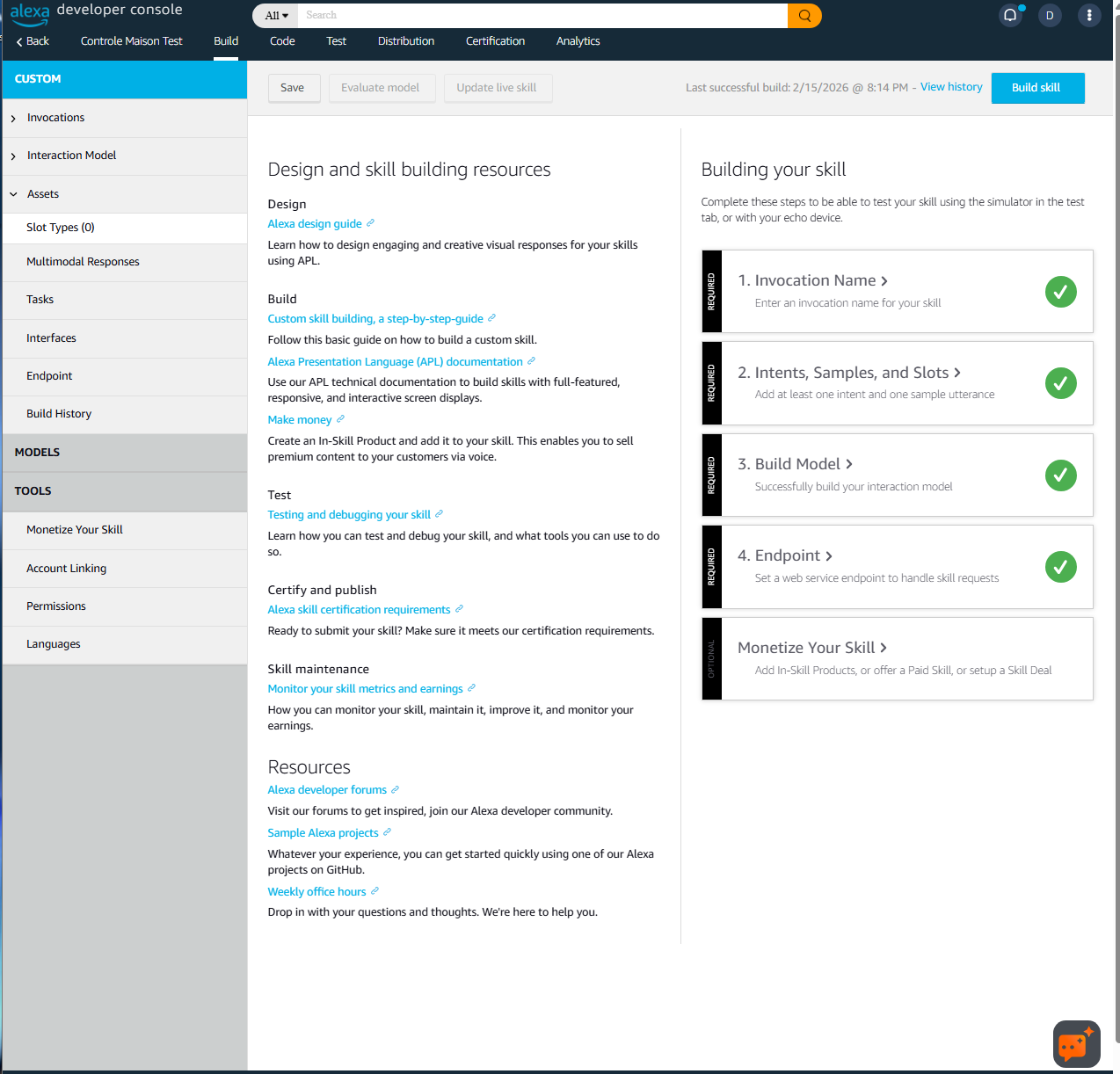
Task: Click the green checkmark for Endpoint step
Action: click(1060, 567)
